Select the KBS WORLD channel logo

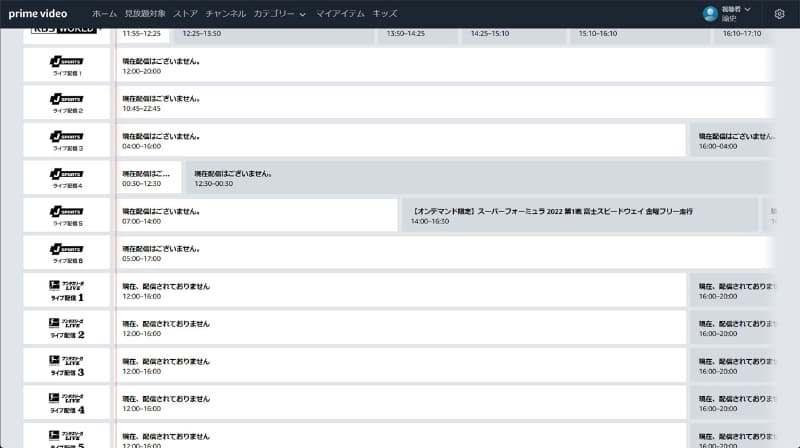pos(67,36)
